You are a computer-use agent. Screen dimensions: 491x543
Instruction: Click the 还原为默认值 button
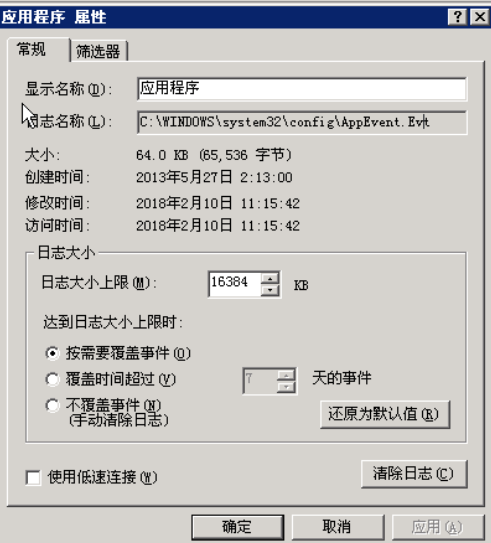(385, 414)
